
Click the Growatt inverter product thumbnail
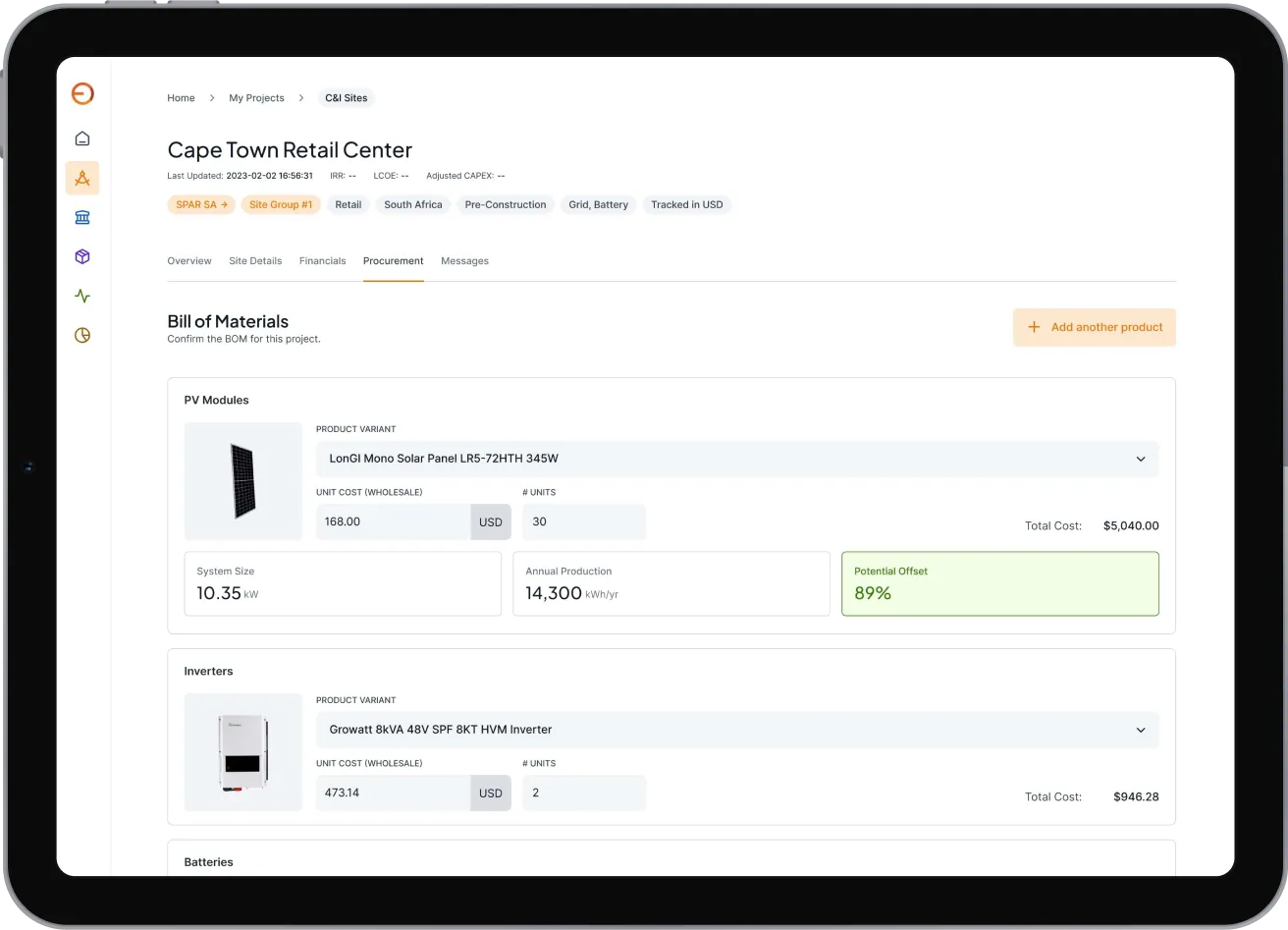[243, 752]
